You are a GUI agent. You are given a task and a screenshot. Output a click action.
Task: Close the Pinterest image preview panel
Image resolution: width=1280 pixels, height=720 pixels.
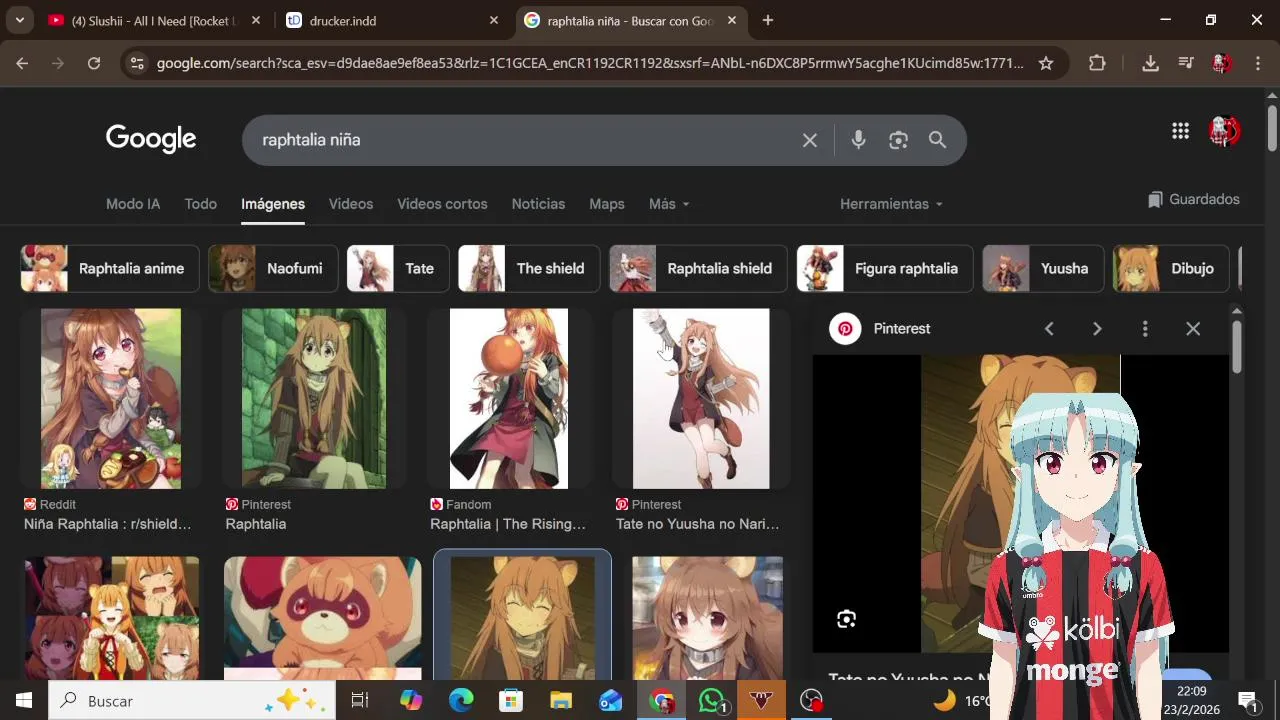1193,329
